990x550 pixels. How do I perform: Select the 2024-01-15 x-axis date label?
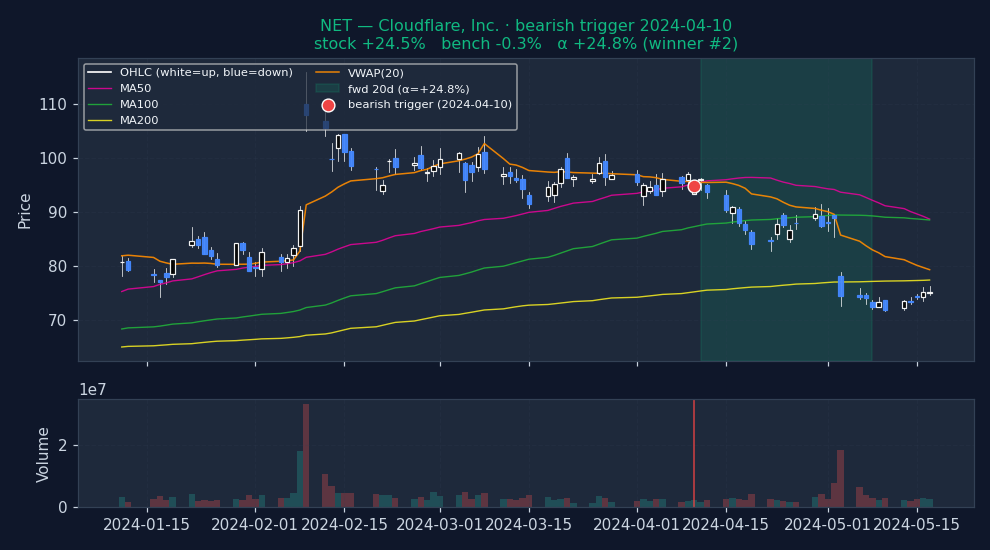(147, 525)
